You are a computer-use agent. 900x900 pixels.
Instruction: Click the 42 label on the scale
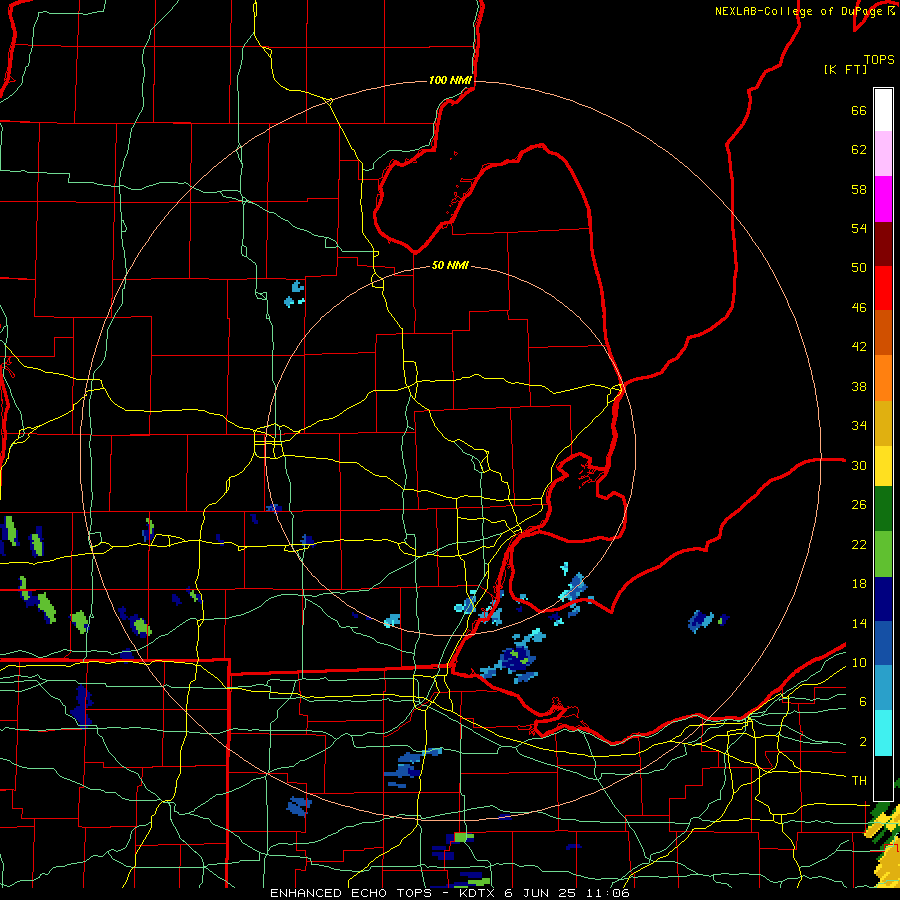tap(859, 346)
